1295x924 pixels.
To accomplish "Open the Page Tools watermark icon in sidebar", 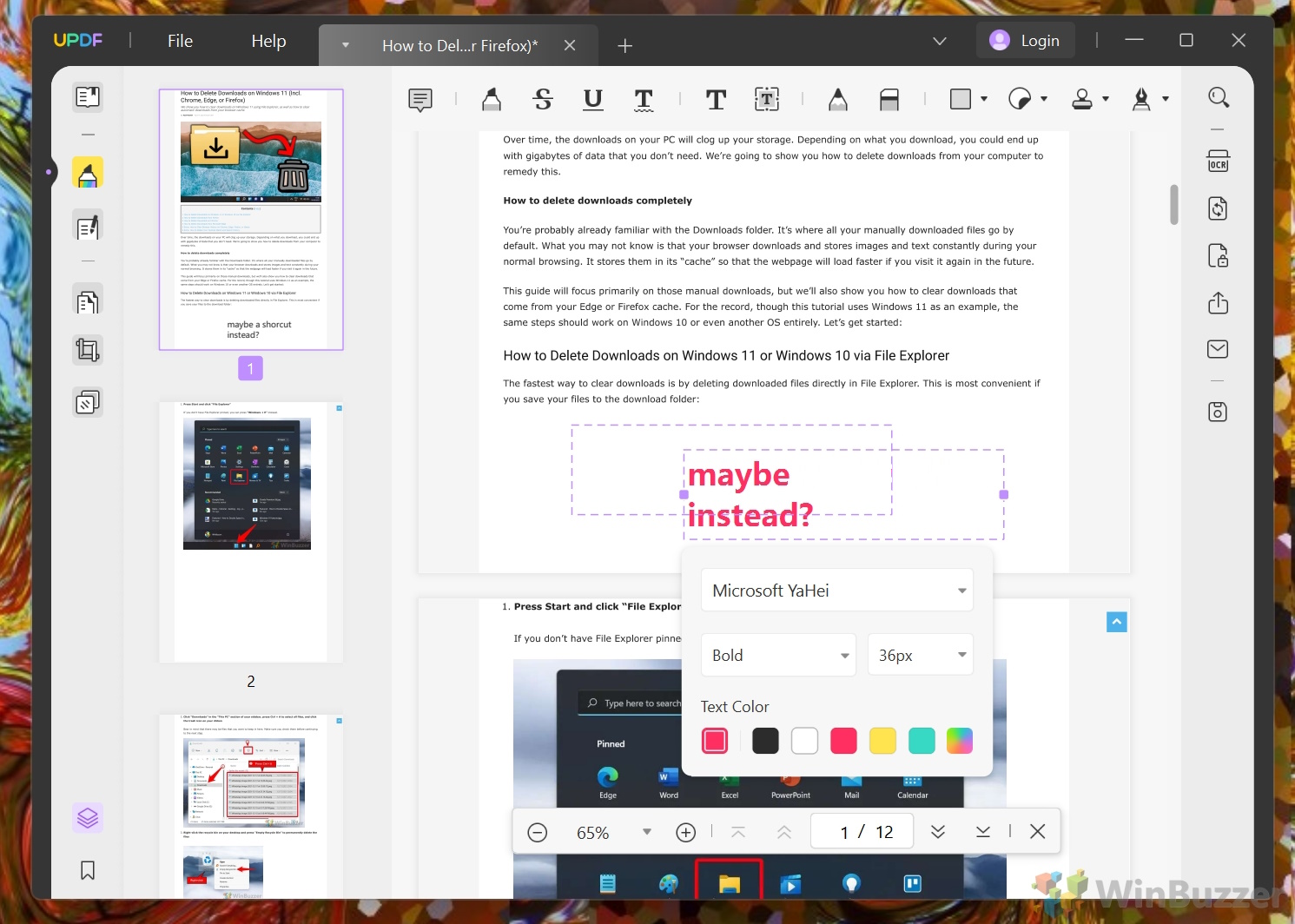I will tap(88, 402).
